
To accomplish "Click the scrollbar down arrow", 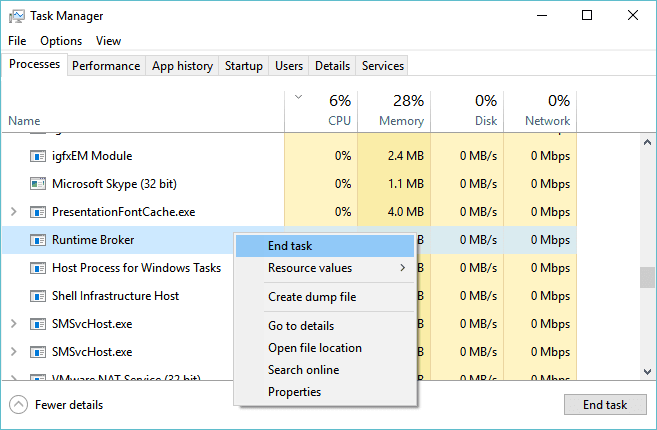I will 647,372.
